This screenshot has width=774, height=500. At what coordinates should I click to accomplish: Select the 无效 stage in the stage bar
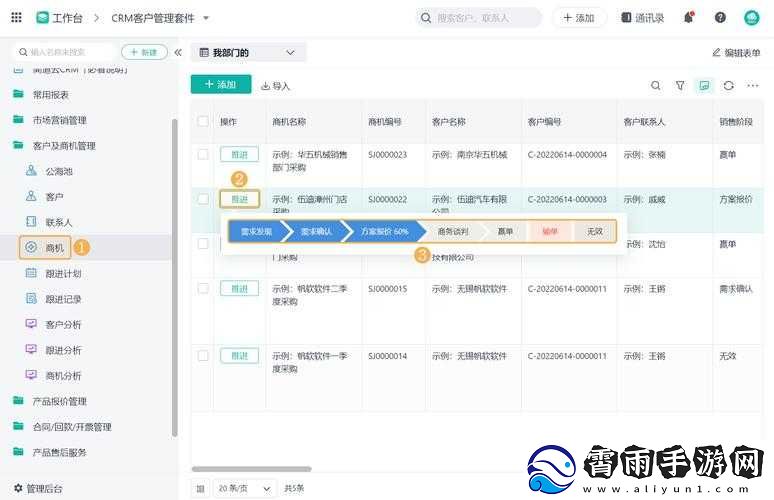[595, 231]
